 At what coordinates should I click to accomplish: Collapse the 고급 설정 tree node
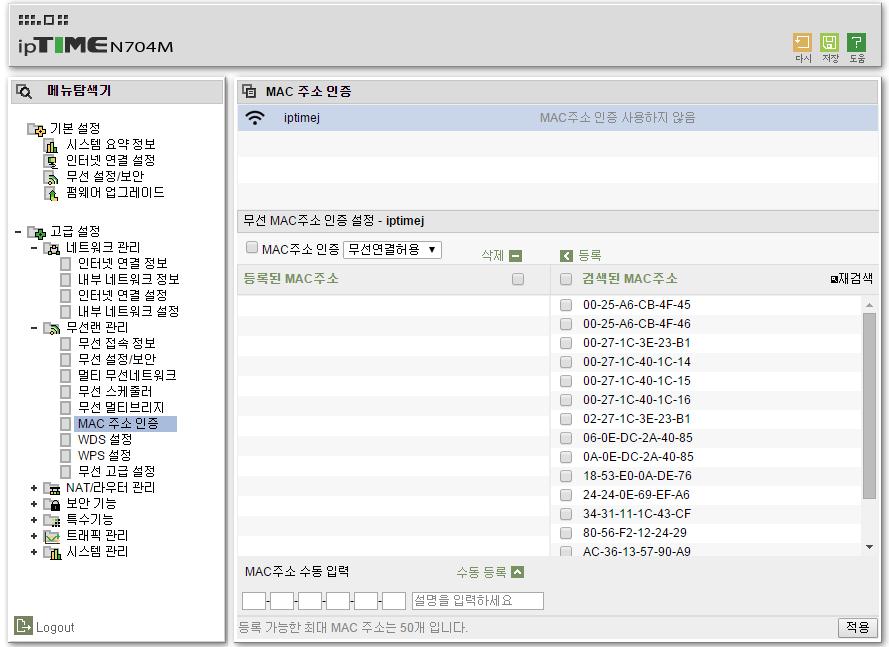(18, 232)
